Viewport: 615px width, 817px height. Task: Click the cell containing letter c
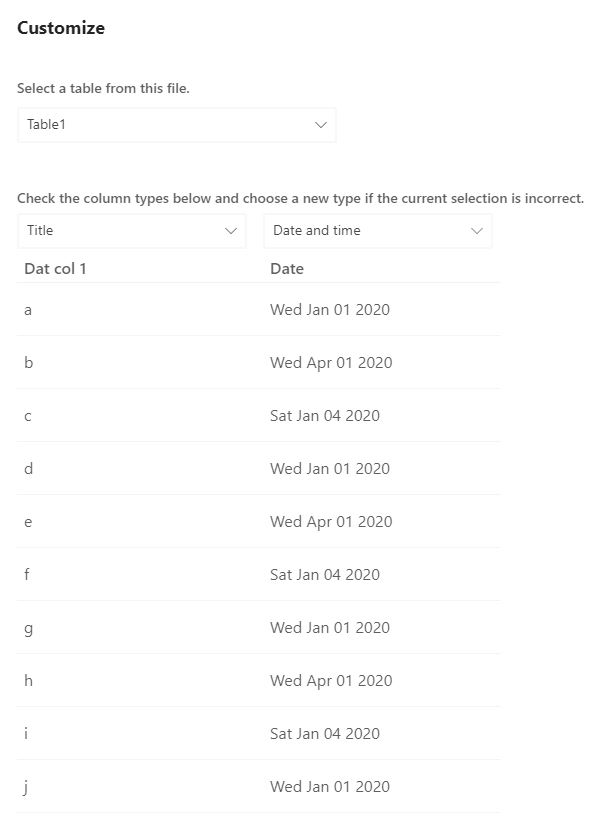(x=28, y=416)
